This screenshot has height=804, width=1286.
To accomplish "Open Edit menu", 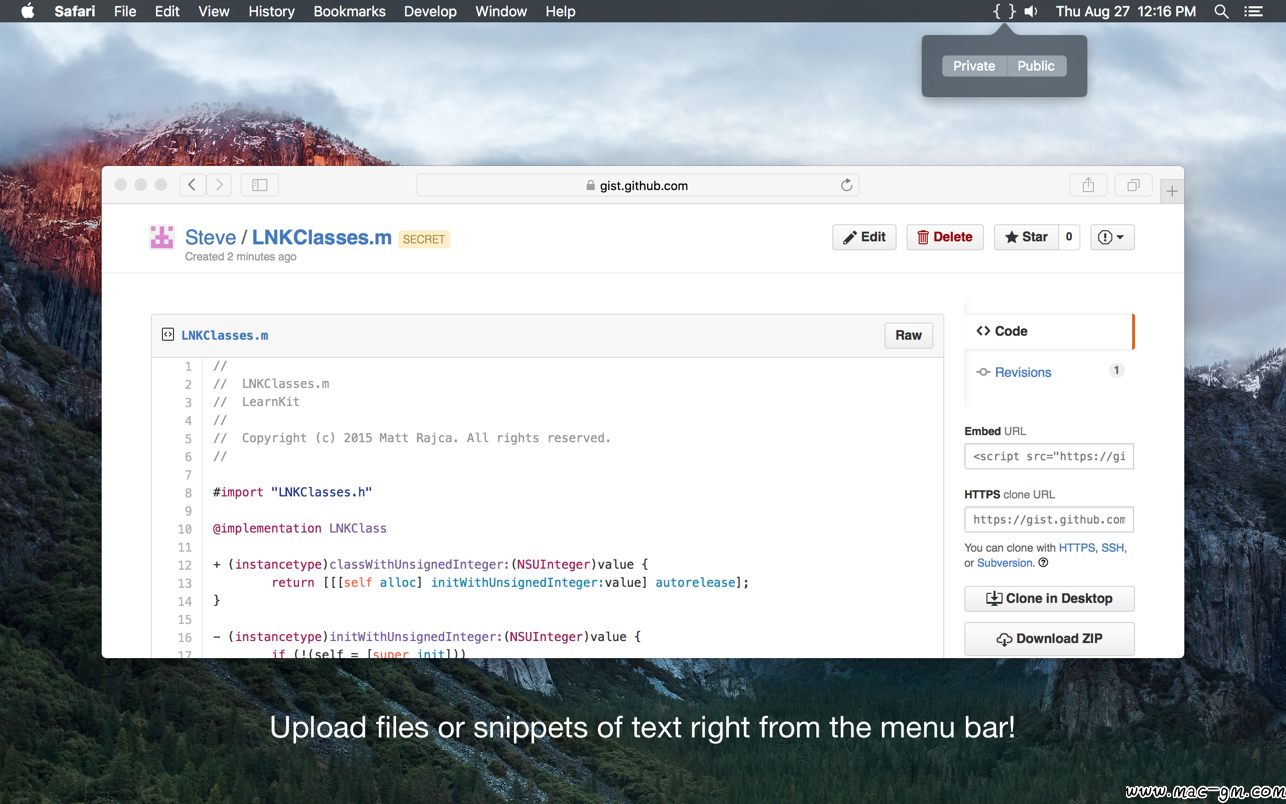I will click(167, 11).
